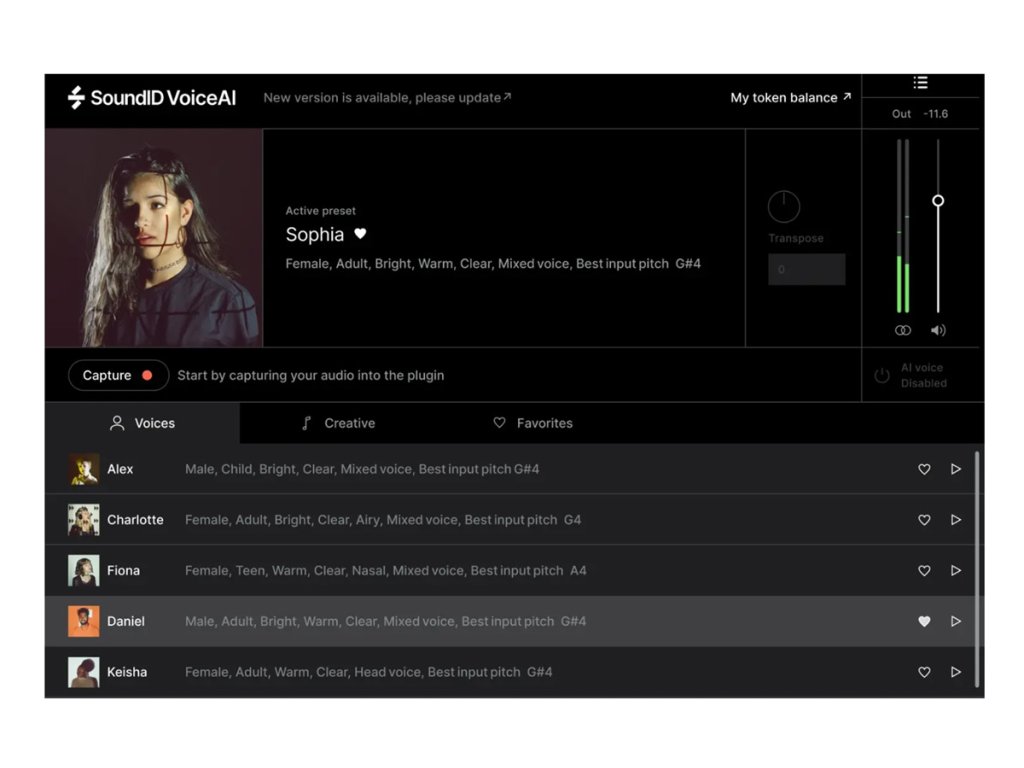The image size is (1024, 768).
Task: Click Sophia's tags ending in G#4
Action: [493, 264]
